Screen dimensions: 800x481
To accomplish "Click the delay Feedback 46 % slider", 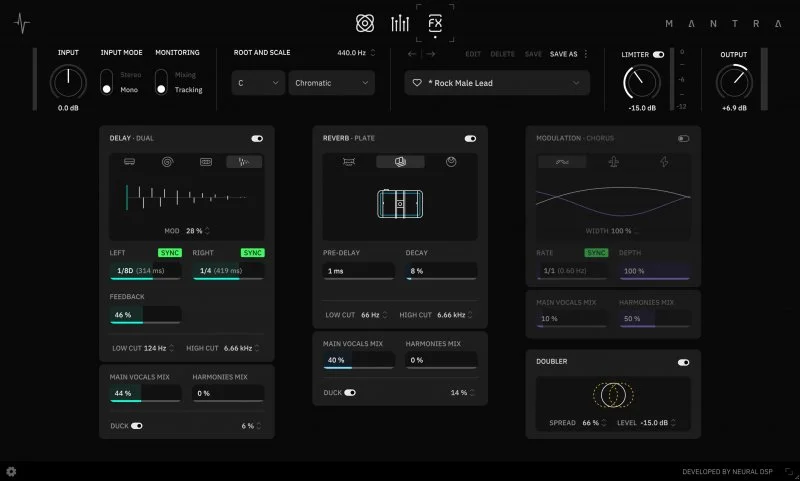I will point(145,315).
